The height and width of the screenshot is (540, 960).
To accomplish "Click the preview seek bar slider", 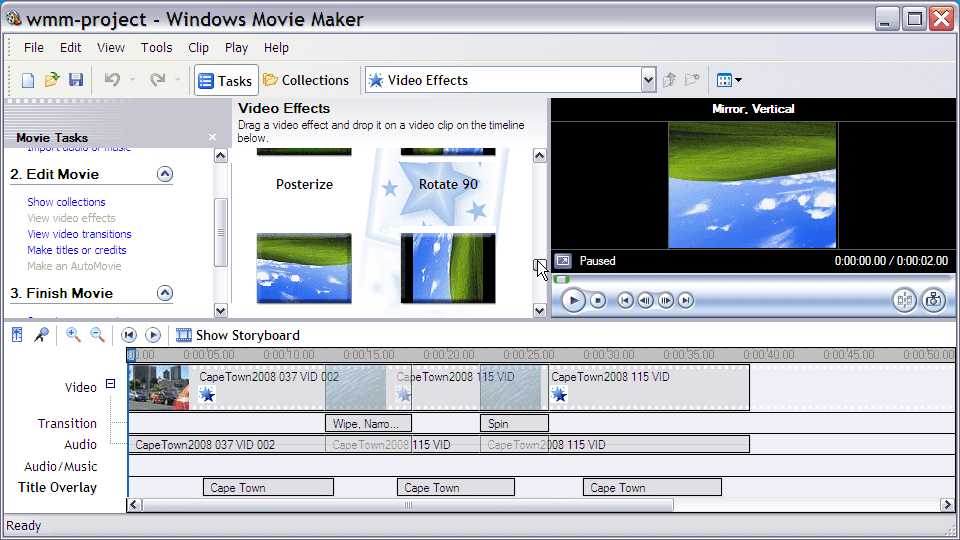I will [561, 280].
